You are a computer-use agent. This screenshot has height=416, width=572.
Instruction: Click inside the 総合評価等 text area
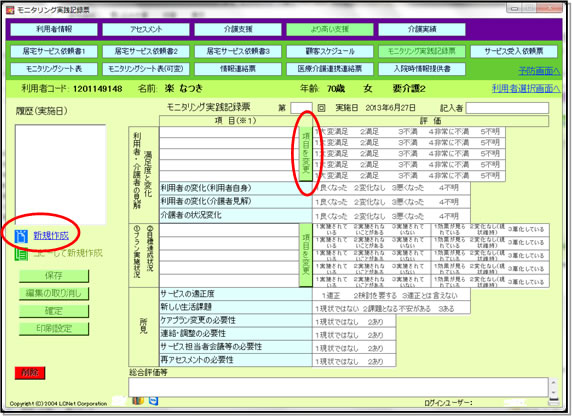(338, 387)
